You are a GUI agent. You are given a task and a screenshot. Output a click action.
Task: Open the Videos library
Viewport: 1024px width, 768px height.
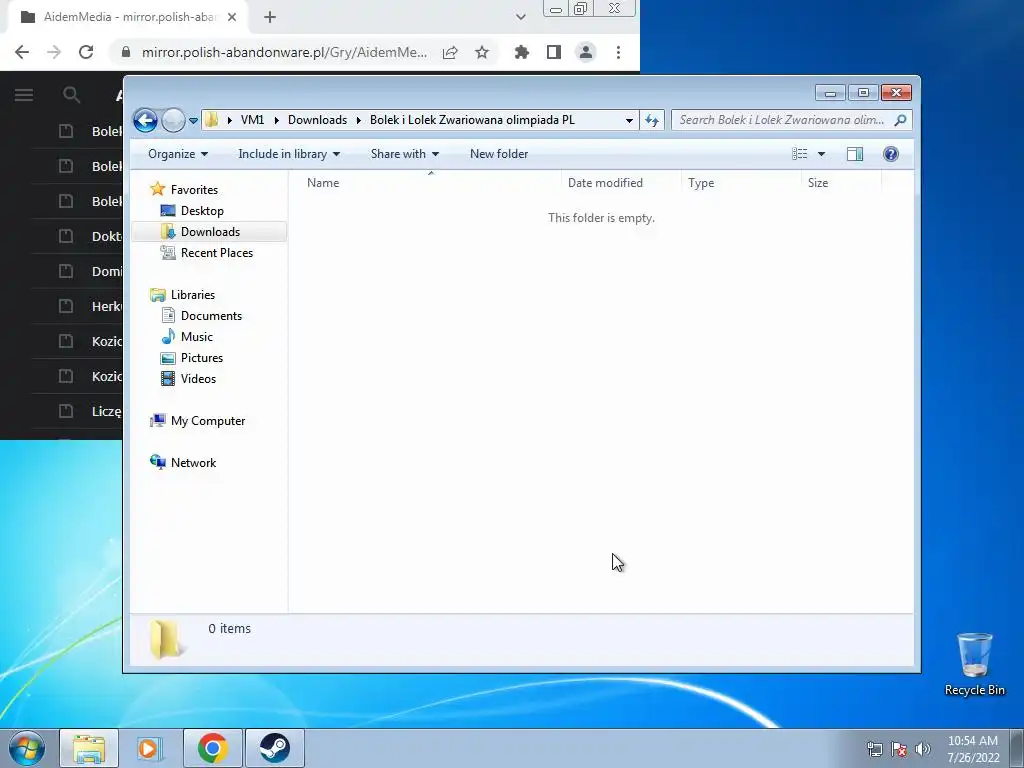198,379
